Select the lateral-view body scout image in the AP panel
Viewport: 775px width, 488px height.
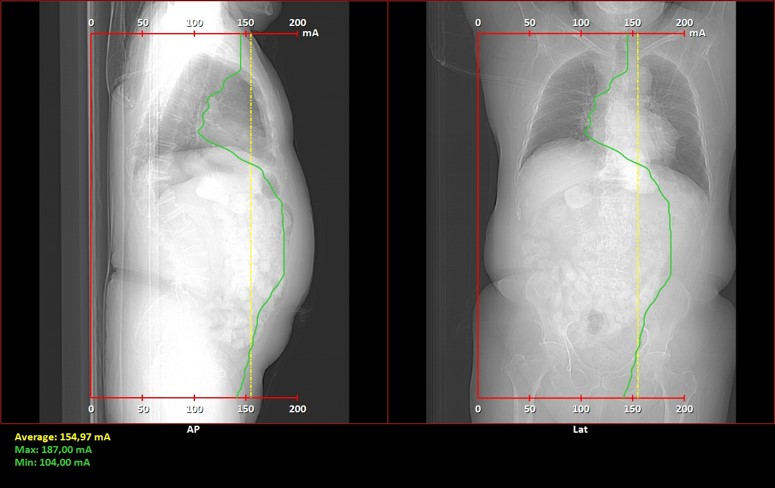pos(194,212)
